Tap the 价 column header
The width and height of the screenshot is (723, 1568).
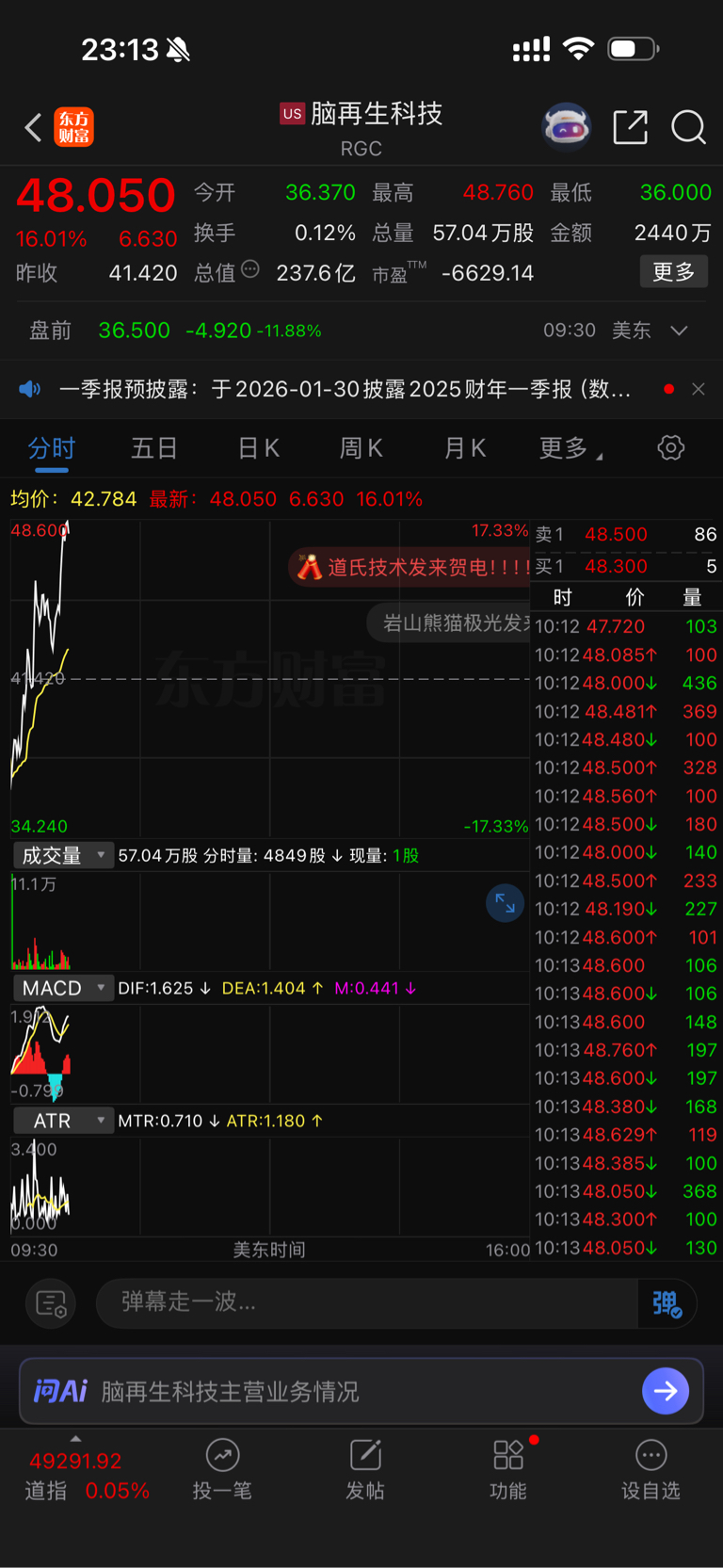coord(635,597)
